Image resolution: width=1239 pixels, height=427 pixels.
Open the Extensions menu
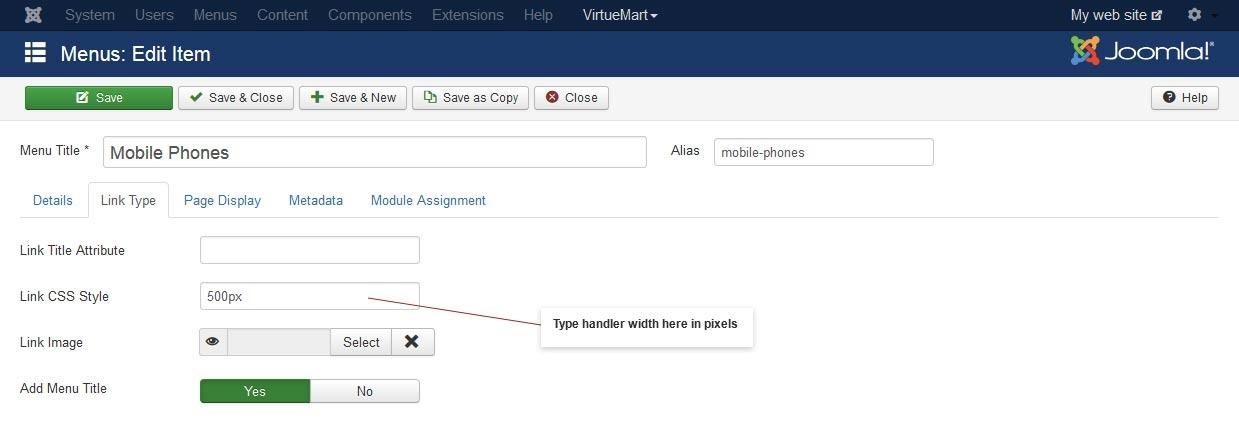point(467,15)
